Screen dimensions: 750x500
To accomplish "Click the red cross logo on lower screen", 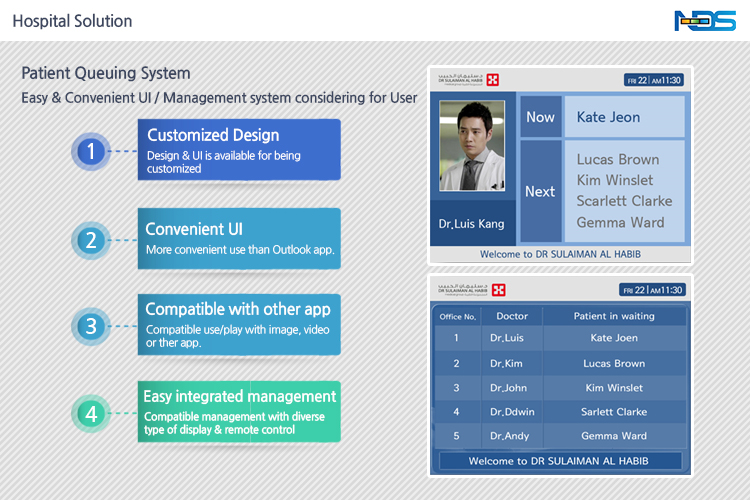I will [x=499, y=290].
